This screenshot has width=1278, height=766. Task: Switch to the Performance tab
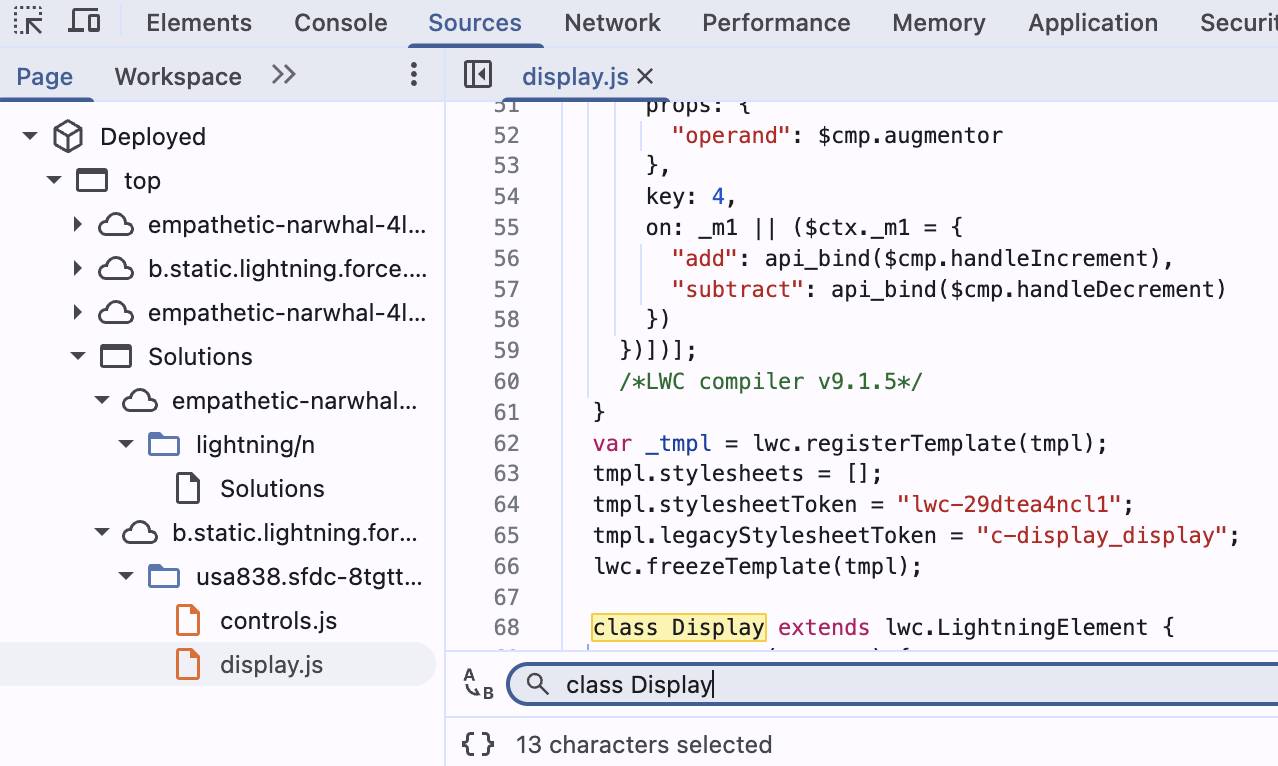(x=776, y=22)
